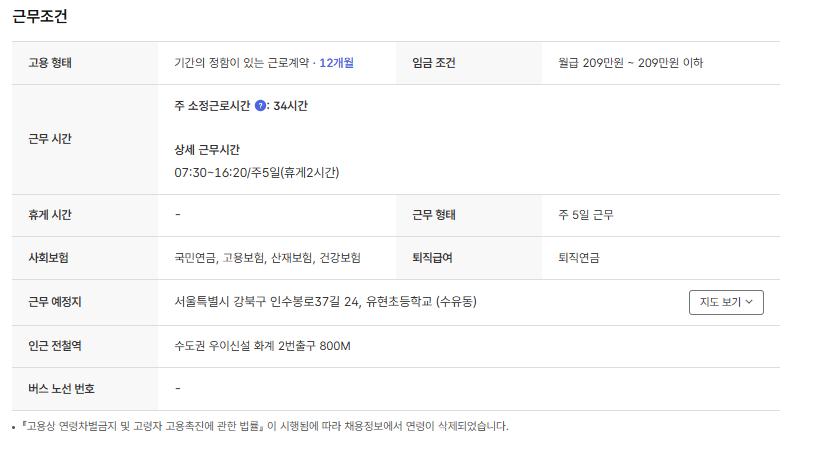Click the 유현초등학교 workplace address text
The height and width of the screenshot is (470, 833).
coord(325,301)
